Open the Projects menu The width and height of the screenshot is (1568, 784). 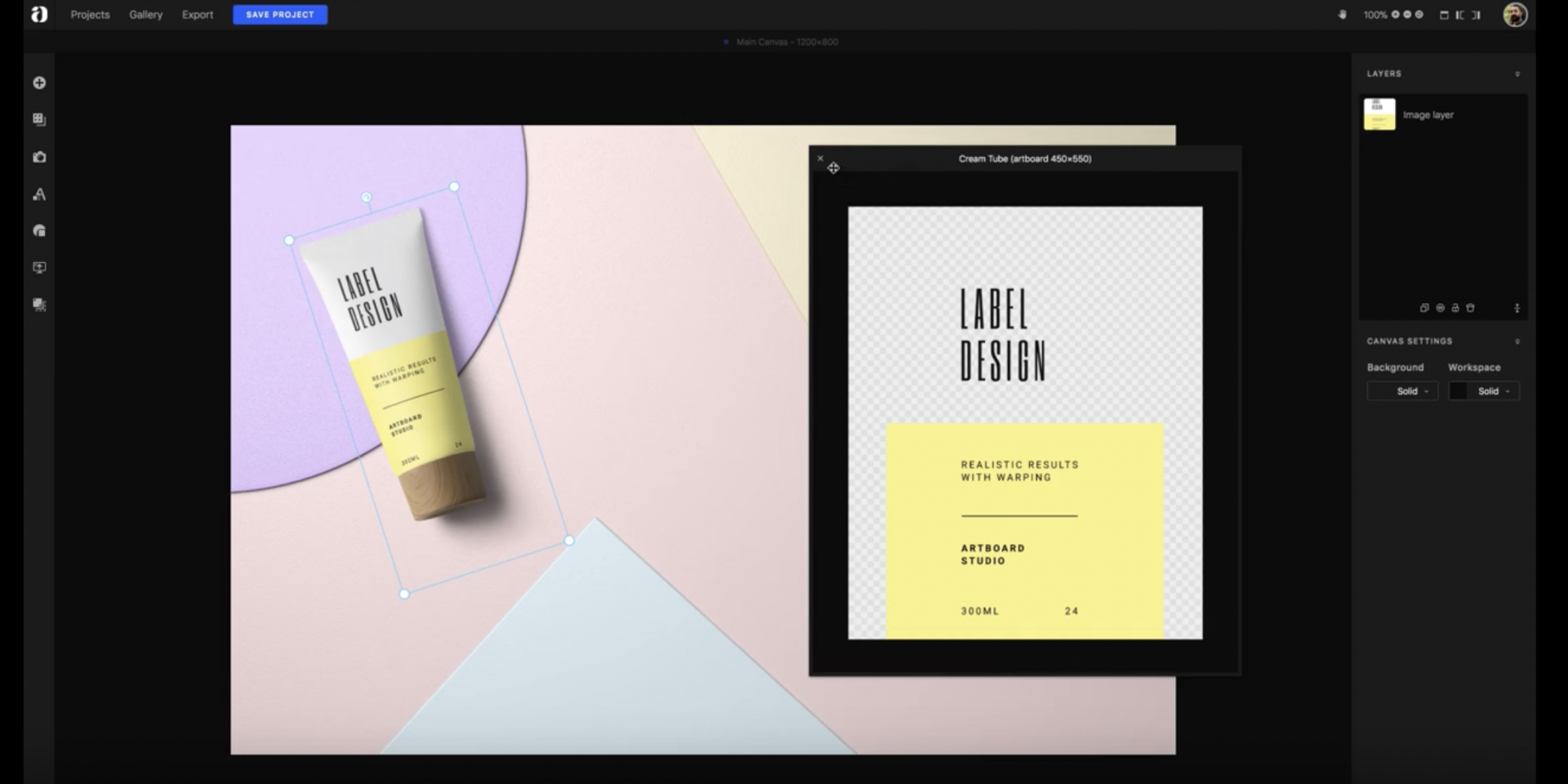pyautogui.click(x=90, y=15)
